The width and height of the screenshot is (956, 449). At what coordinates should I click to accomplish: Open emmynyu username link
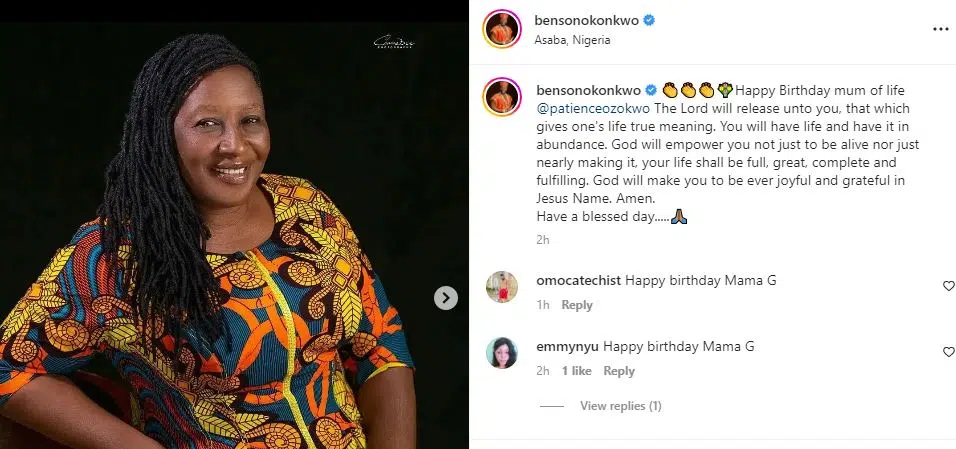[x=566, y=347]
